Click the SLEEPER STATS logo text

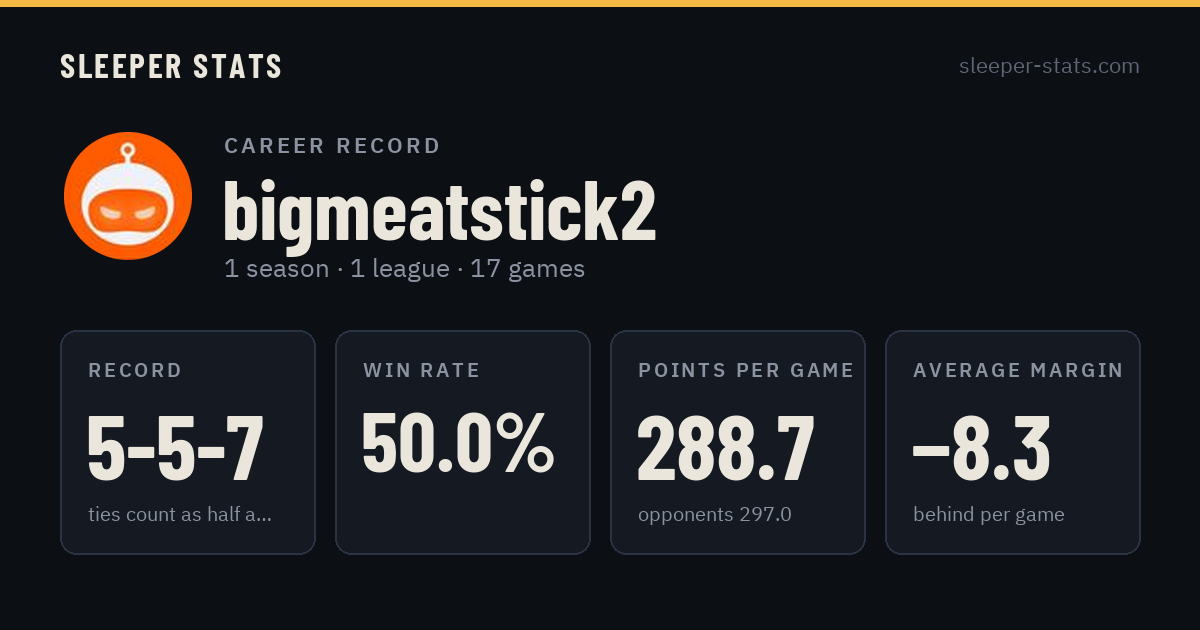pos(171,67)
